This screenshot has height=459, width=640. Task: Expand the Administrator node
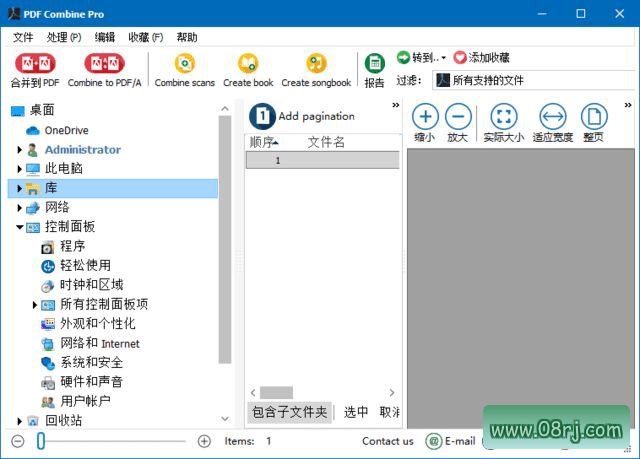(19, 150)
